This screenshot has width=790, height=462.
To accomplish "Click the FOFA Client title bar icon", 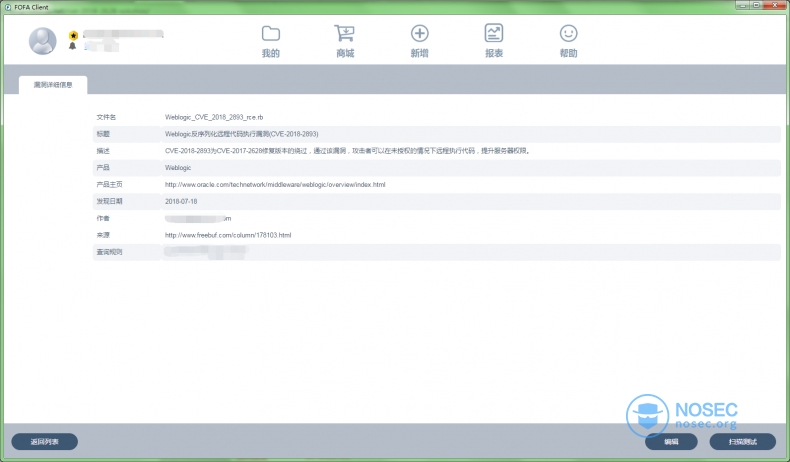I will 8,7.
